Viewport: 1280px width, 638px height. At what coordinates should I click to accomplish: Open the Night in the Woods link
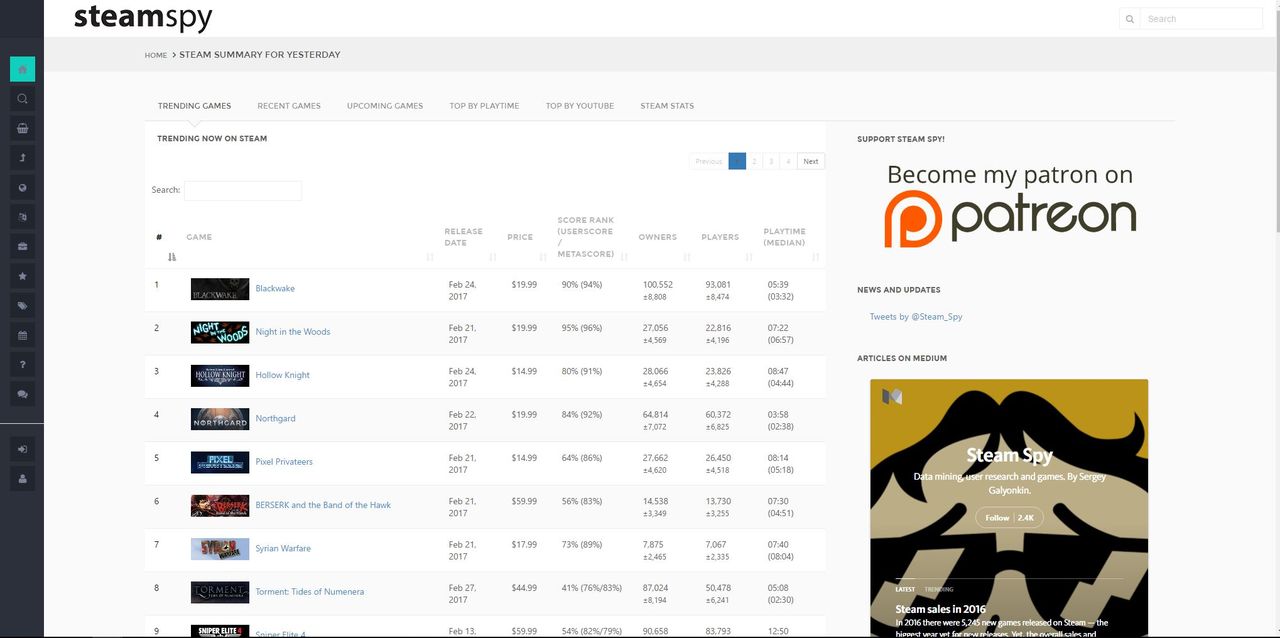click(293, 332)
